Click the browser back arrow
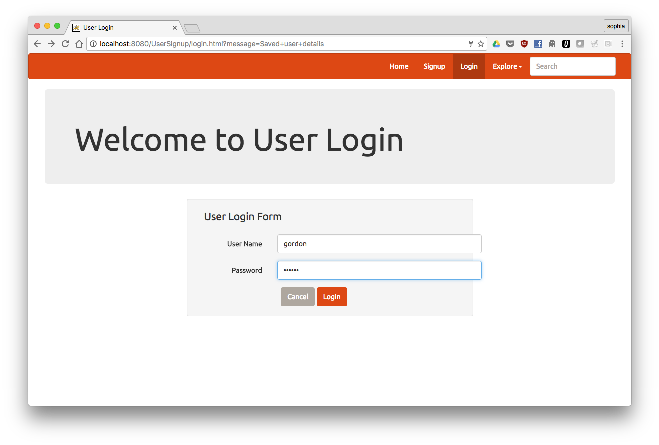The image size is (659, 445). point(37,44)
